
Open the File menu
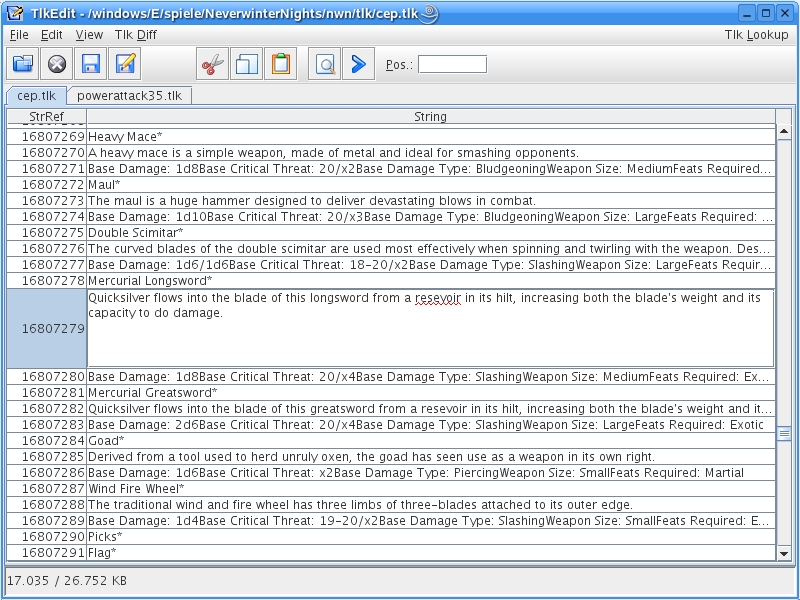19,34
